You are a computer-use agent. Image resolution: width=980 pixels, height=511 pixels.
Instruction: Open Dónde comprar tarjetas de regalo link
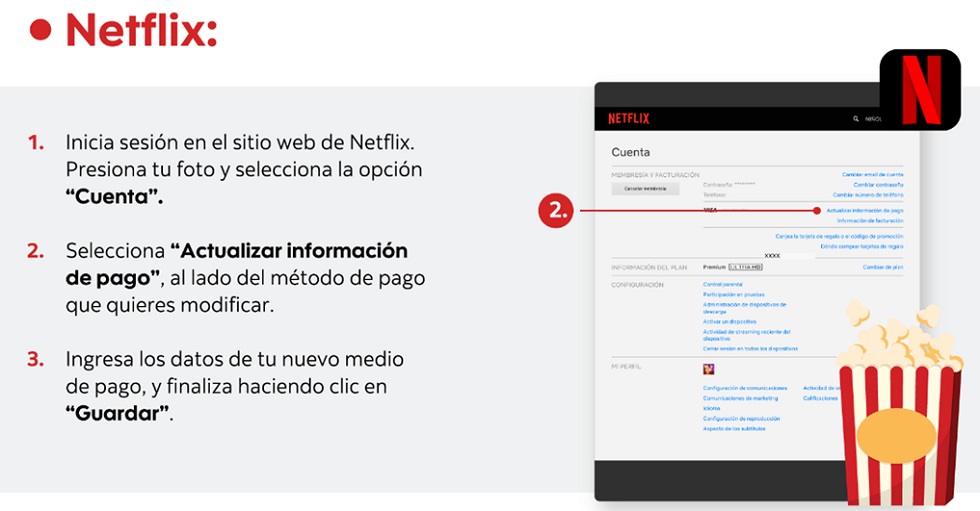click(x=862, y=247)
